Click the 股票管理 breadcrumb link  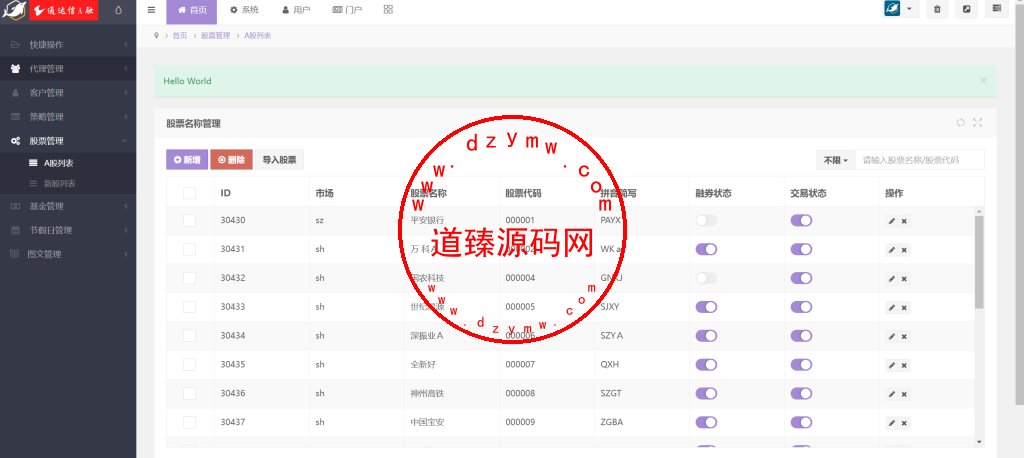(x=216, y=35)
